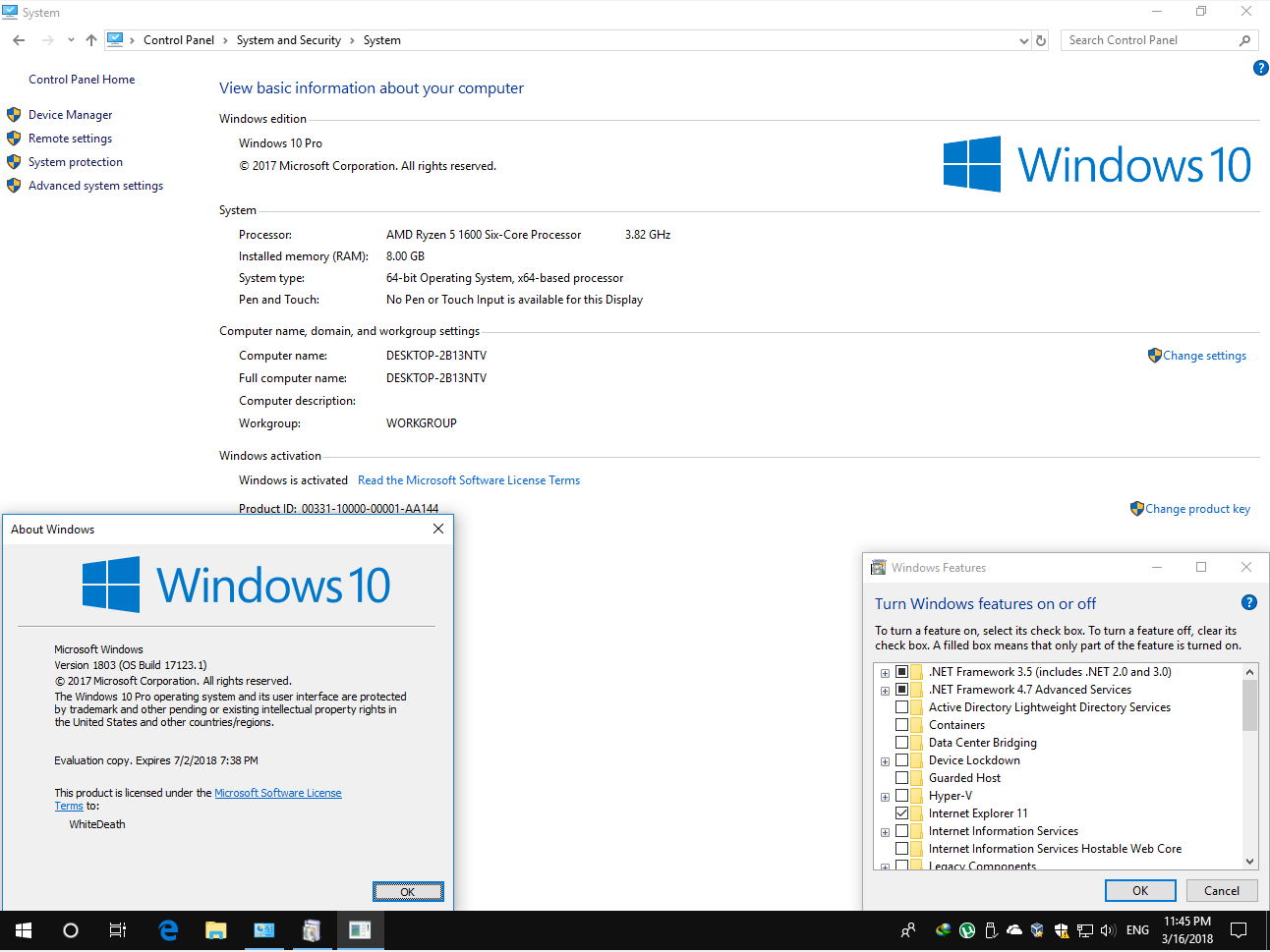The image size is (1270, 952).
Task: Select Control Panel in the breadcrumb
Action: [179, 40]
